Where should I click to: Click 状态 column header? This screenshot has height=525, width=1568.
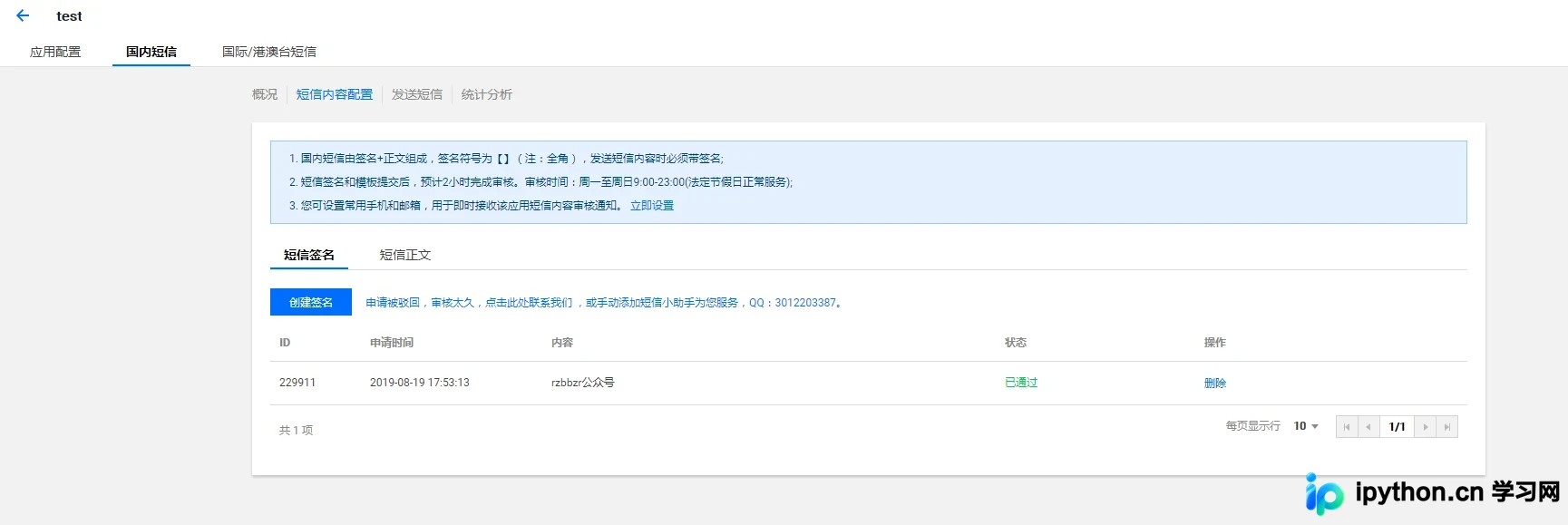(x=1016, y=343)
